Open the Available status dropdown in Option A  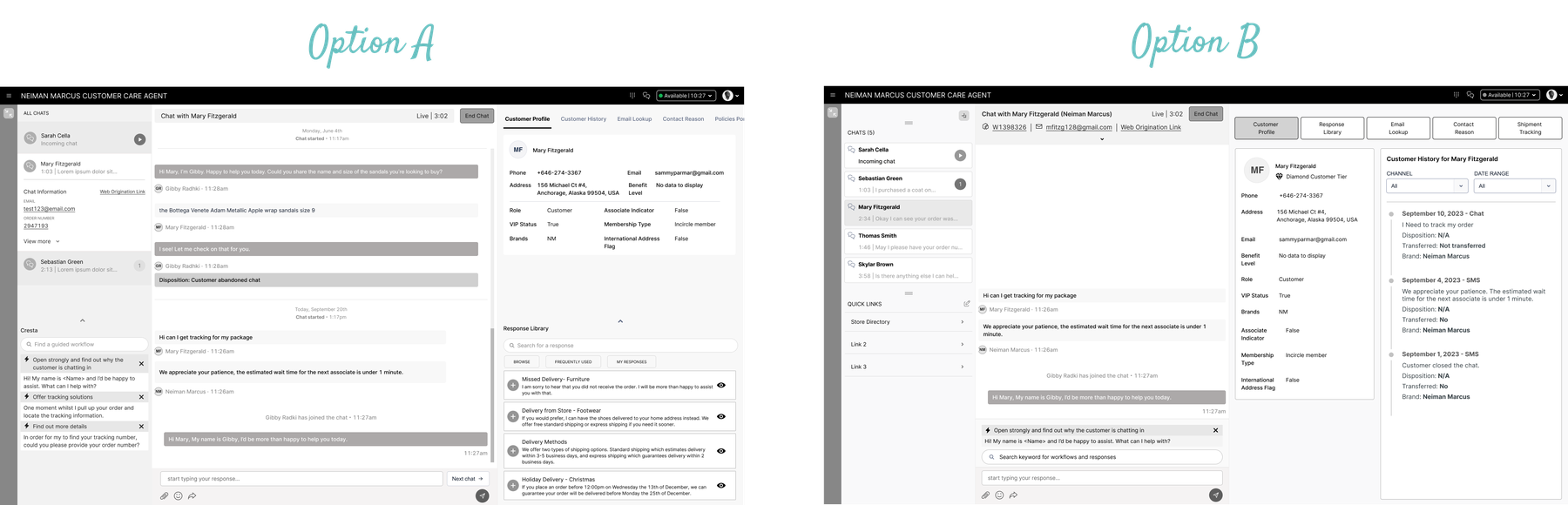(686, 96)
